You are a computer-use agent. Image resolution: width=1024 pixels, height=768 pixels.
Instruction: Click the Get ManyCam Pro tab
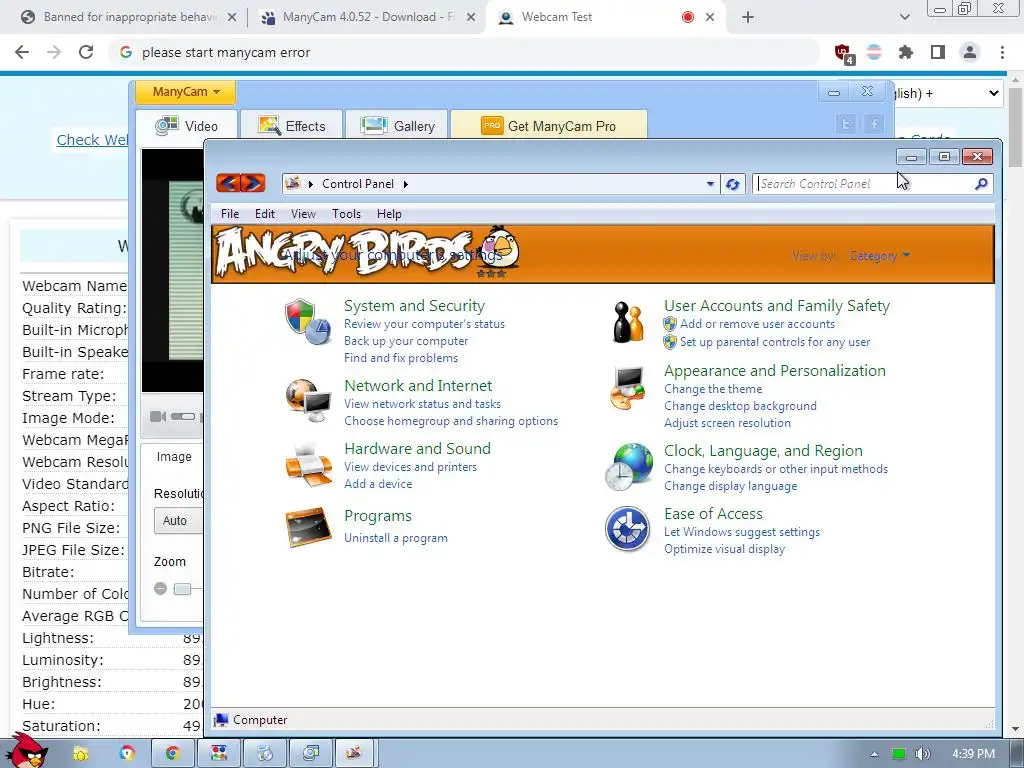pos(549,125)
